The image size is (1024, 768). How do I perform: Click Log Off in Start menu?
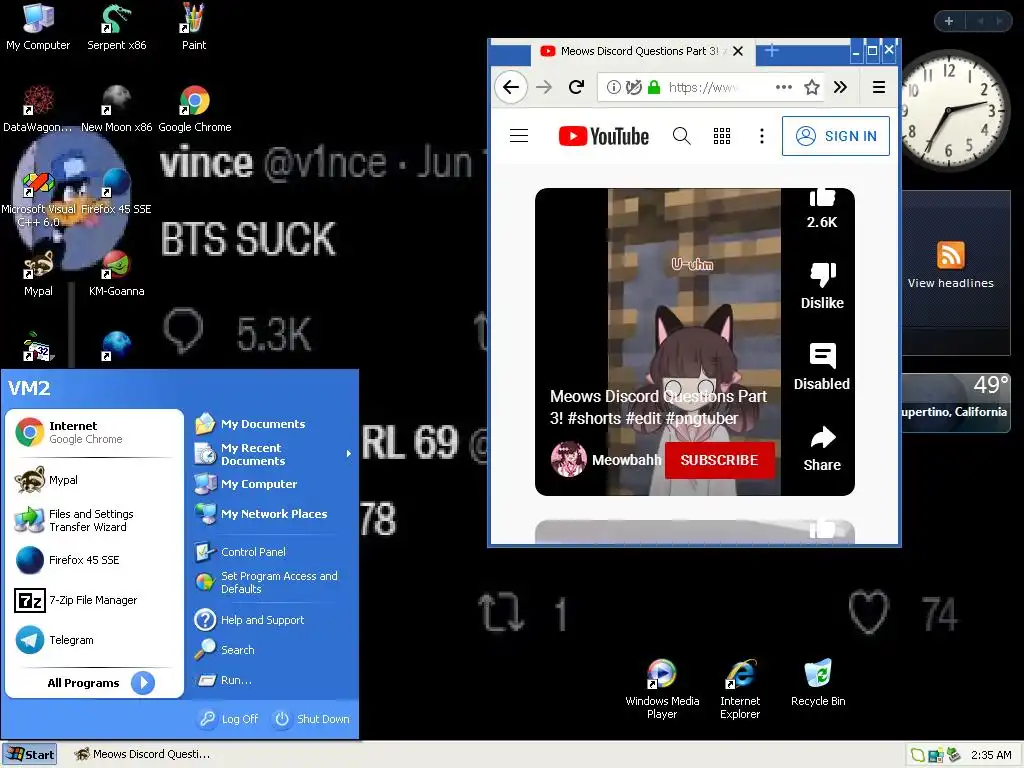click(229, 719)
